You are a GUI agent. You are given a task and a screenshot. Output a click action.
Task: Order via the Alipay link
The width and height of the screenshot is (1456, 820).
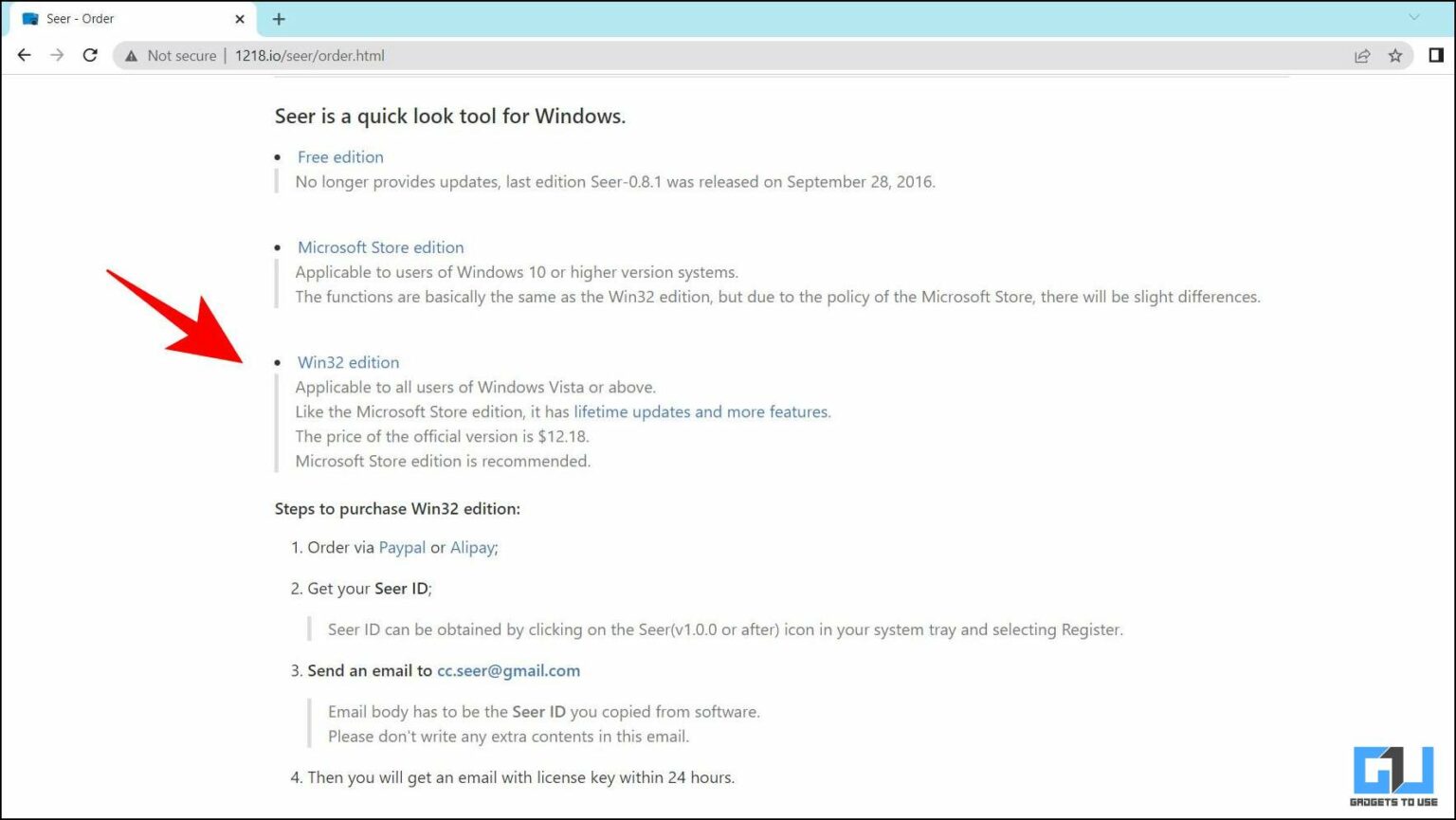[472, 547]
